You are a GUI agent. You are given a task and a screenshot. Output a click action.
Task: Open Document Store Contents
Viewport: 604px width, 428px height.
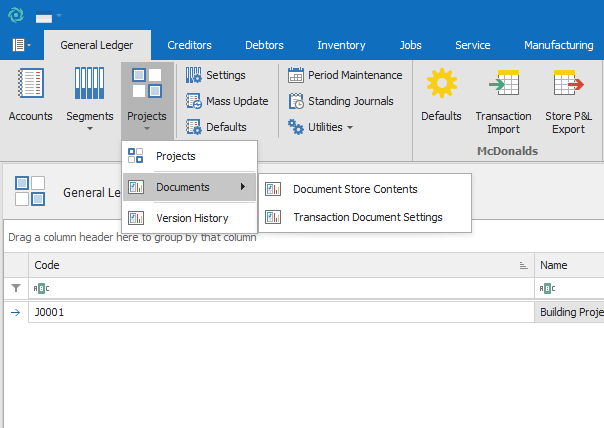[355, 189]
